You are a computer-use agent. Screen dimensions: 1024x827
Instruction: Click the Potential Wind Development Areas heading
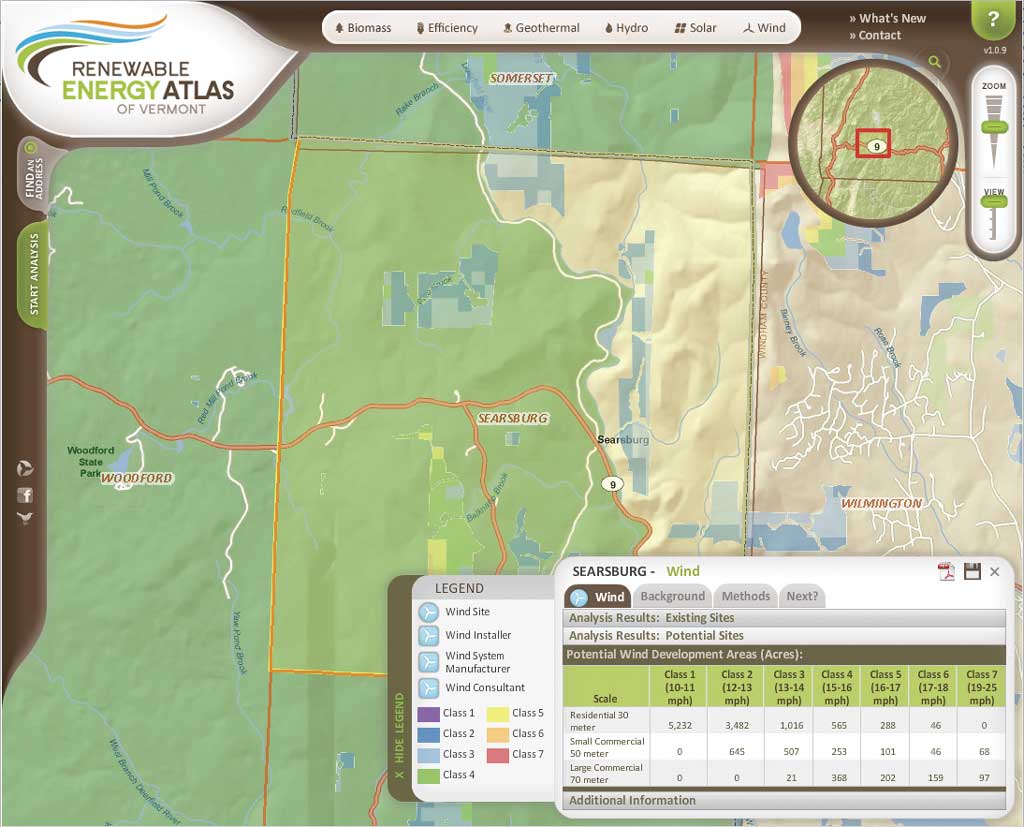(x=684, y=655)
